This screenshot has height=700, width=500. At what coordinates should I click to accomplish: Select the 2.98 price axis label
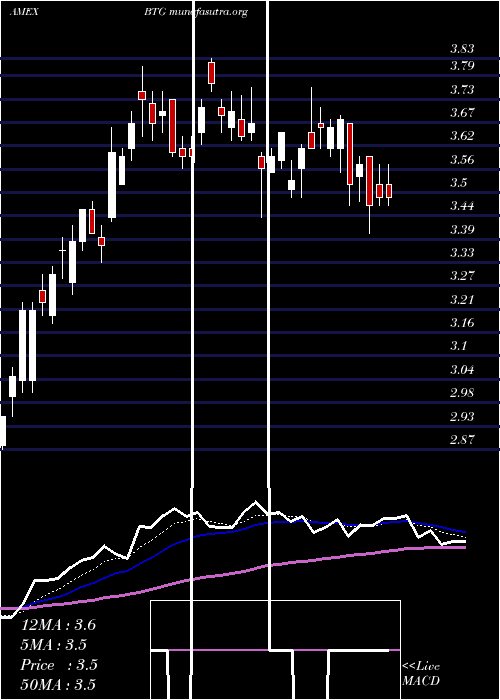(x=462, y=392)
